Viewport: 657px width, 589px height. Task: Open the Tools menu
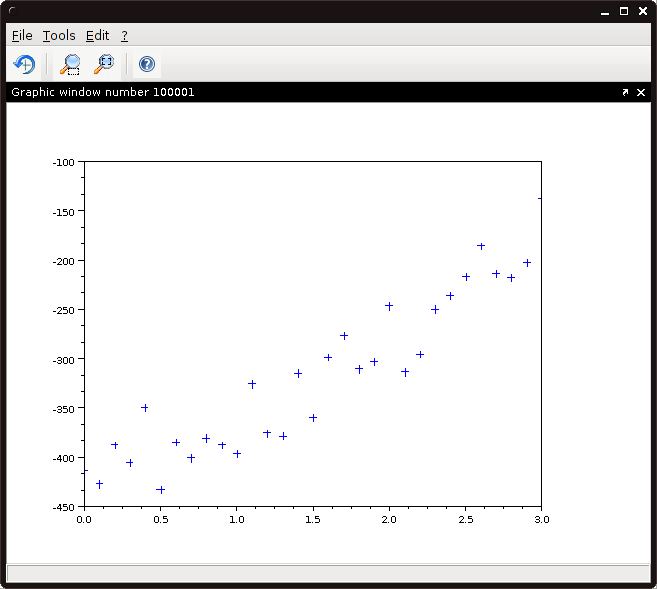(59, 35)
